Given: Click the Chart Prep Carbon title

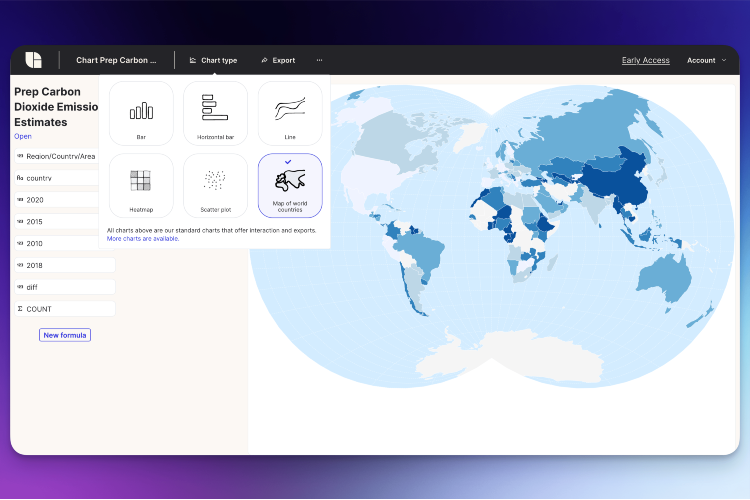Looking at the screenshot, I should (116, 60).
